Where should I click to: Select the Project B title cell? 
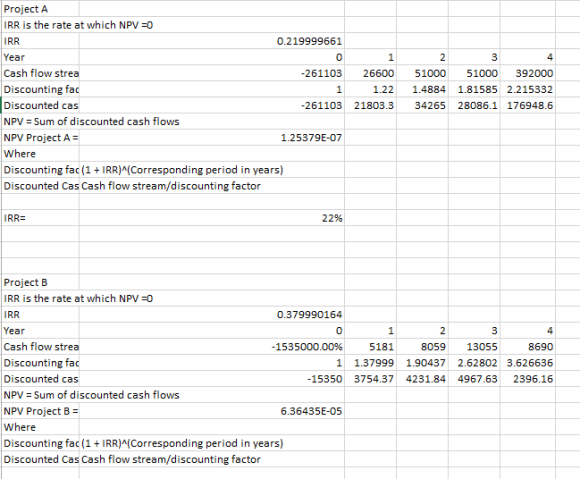pyautogui.click(x=40, y=282)
